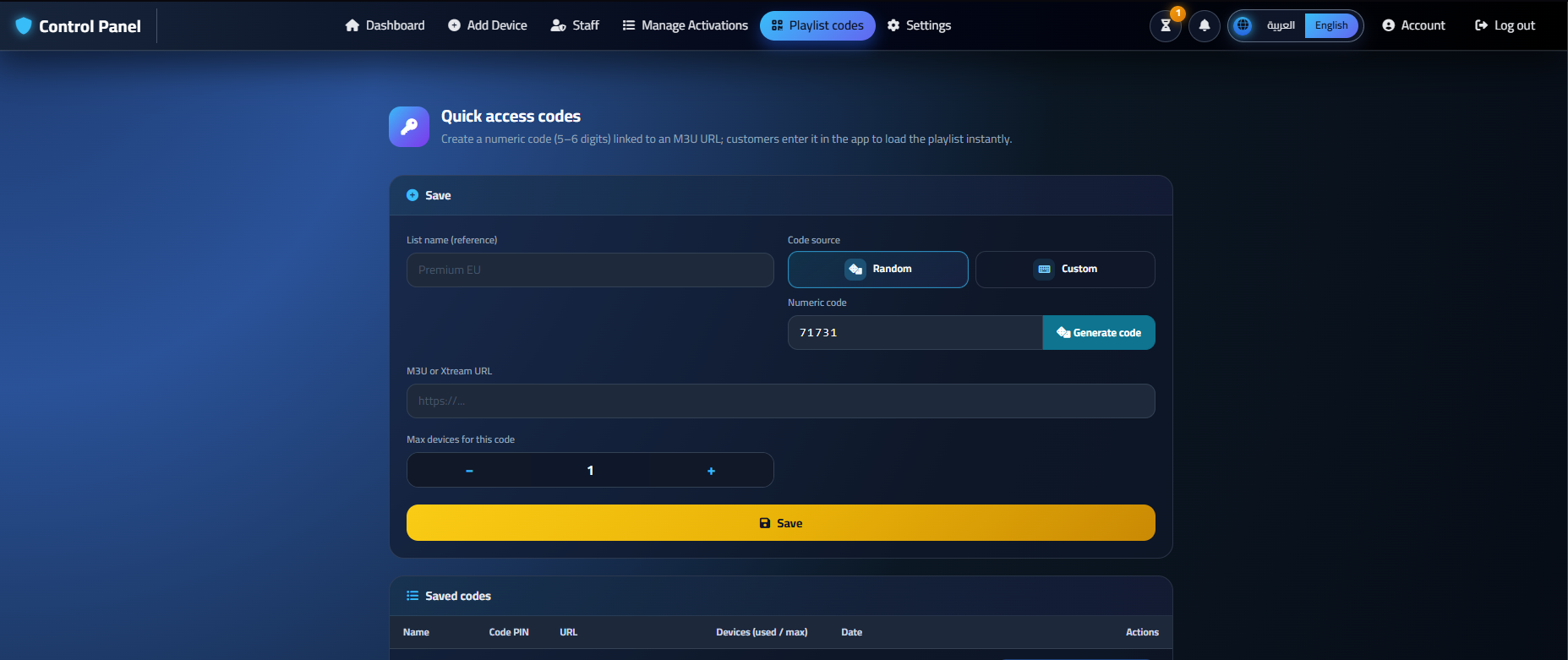The height and width of the screenshot is (660, 1568).
Task: Click Log out
Action: coord(1505,25)
